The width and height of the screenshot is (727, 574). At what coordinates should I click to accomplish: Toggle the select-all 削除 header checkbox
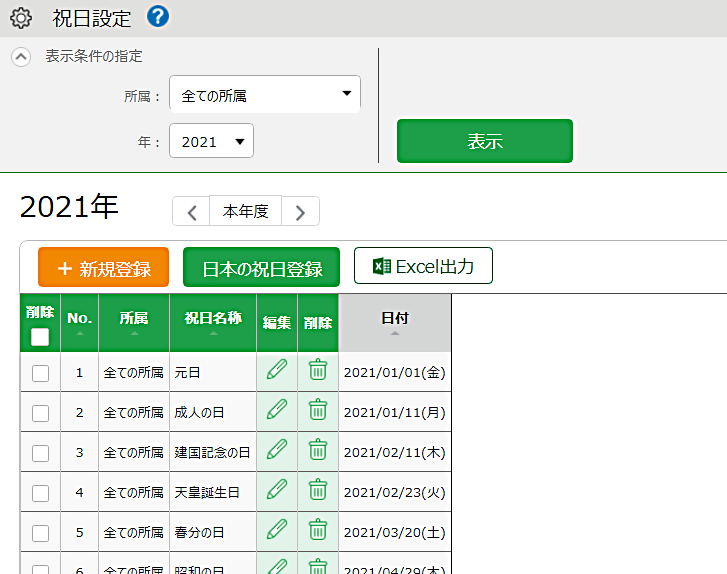click(x=40, y=337)
